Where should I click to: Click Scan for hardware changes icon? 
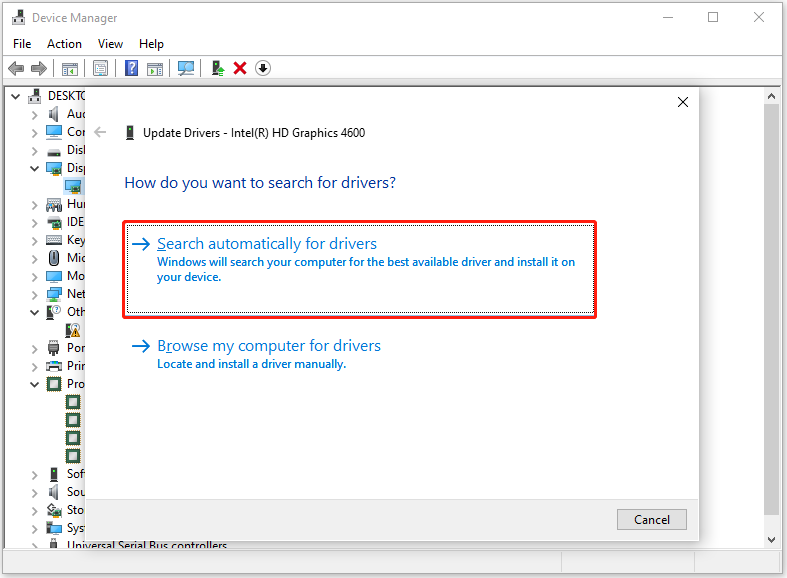[186, 68]
